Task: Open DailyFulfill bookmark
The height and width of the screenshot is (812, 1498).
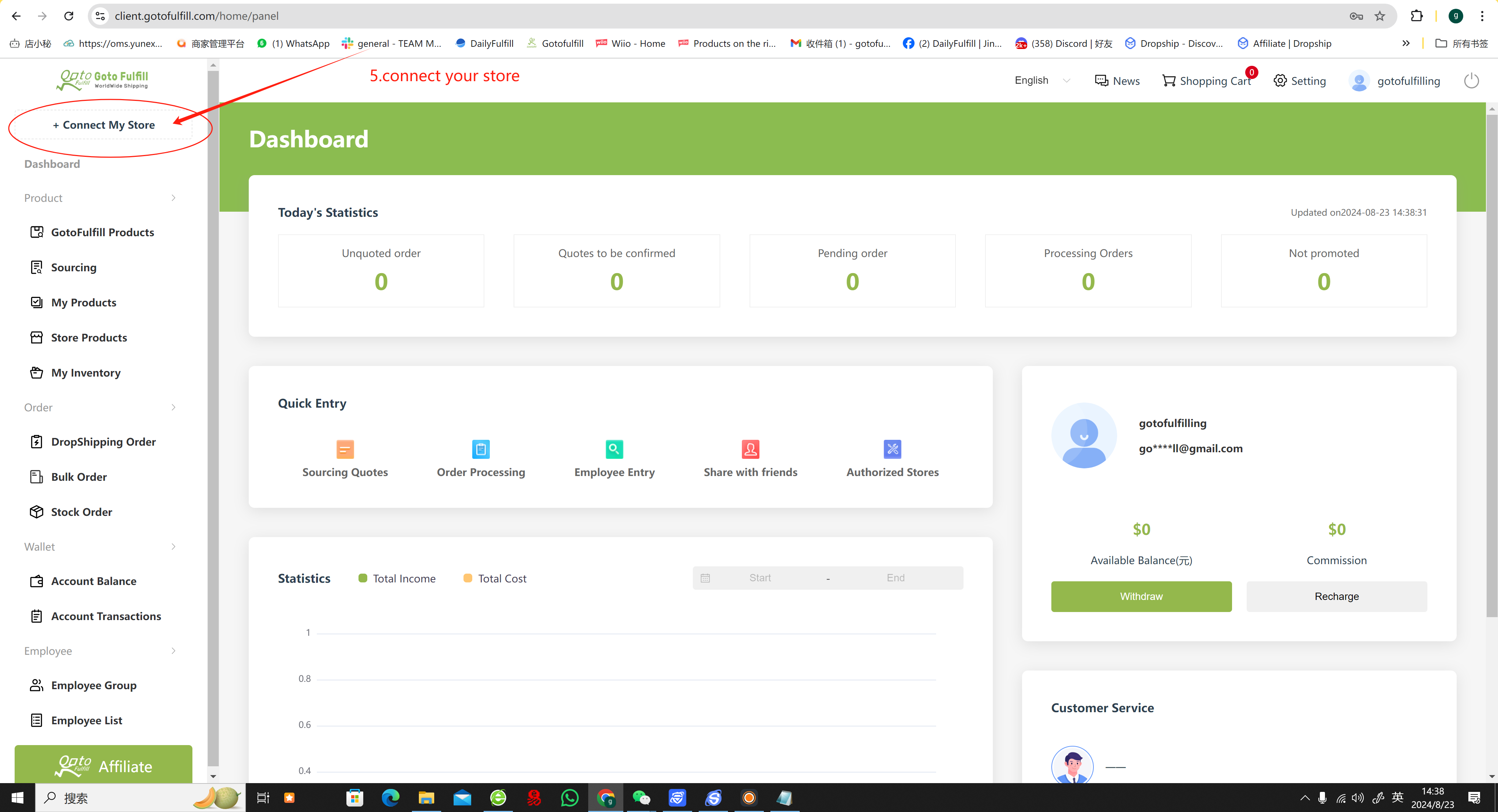Action: pyautogui.click(x=484, y=43)
